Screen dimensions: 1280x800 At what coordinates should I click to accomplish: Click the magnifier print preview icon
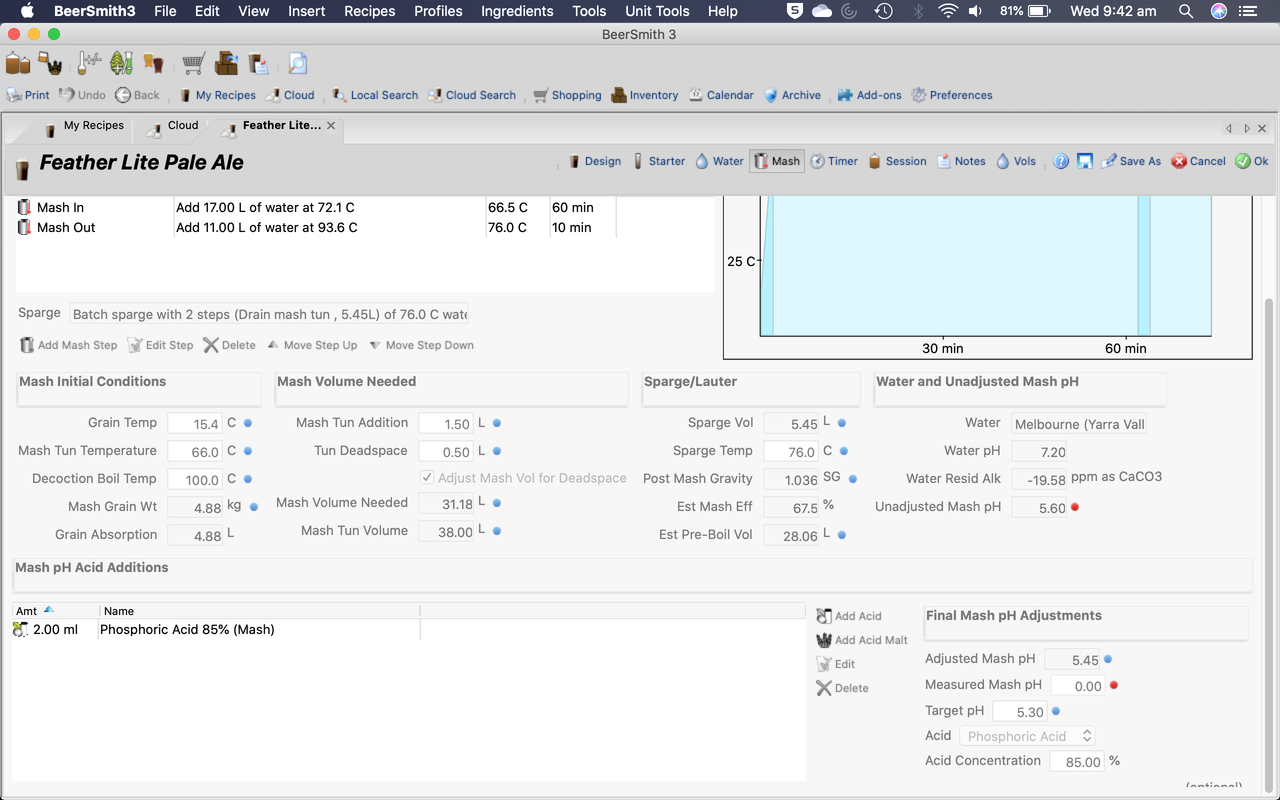pyautogui.click(x=298, y=63)
